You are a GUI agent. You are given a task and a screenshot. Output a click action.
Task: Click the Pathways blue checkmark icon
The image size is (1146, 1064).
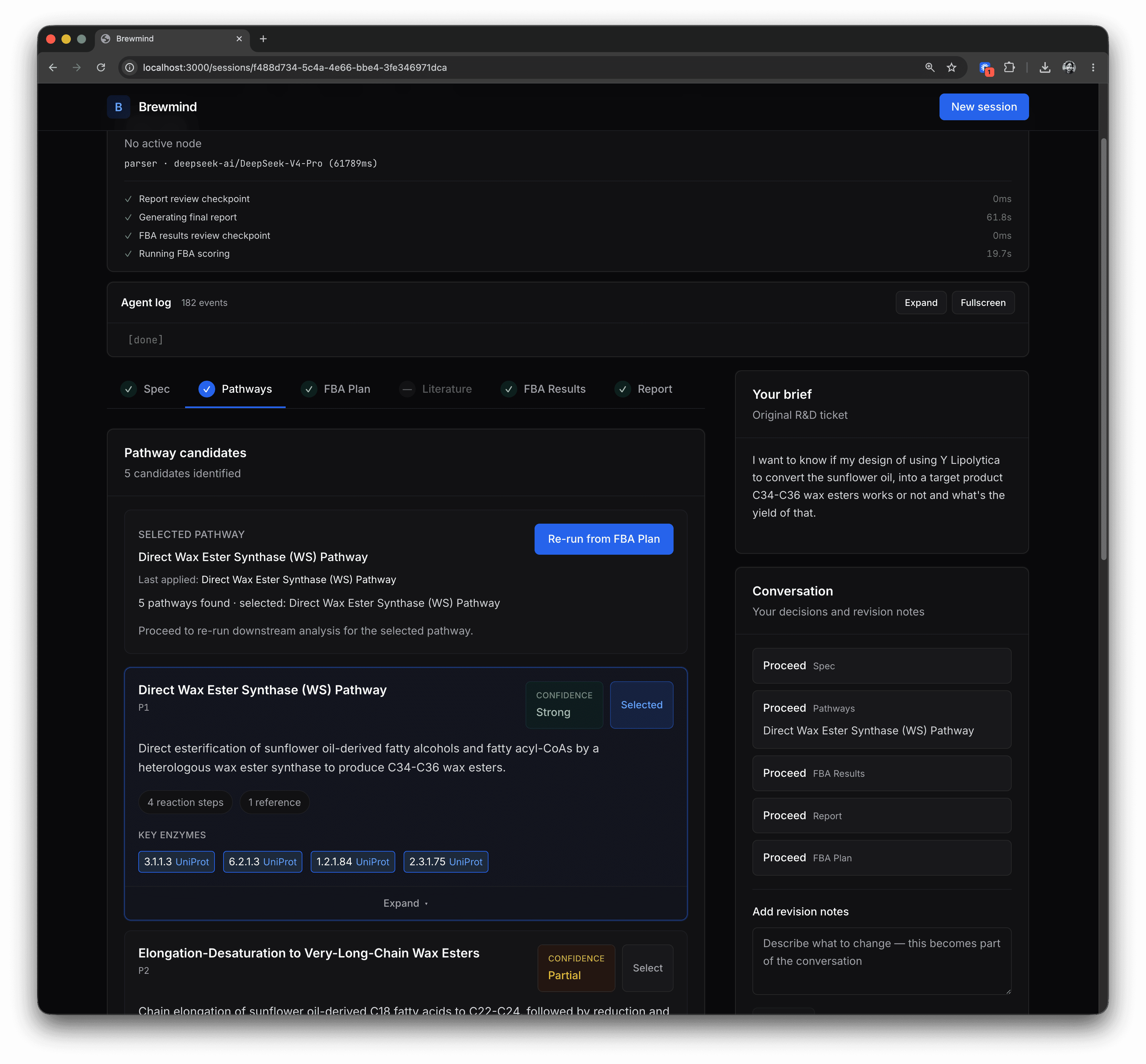coord(206,389)
